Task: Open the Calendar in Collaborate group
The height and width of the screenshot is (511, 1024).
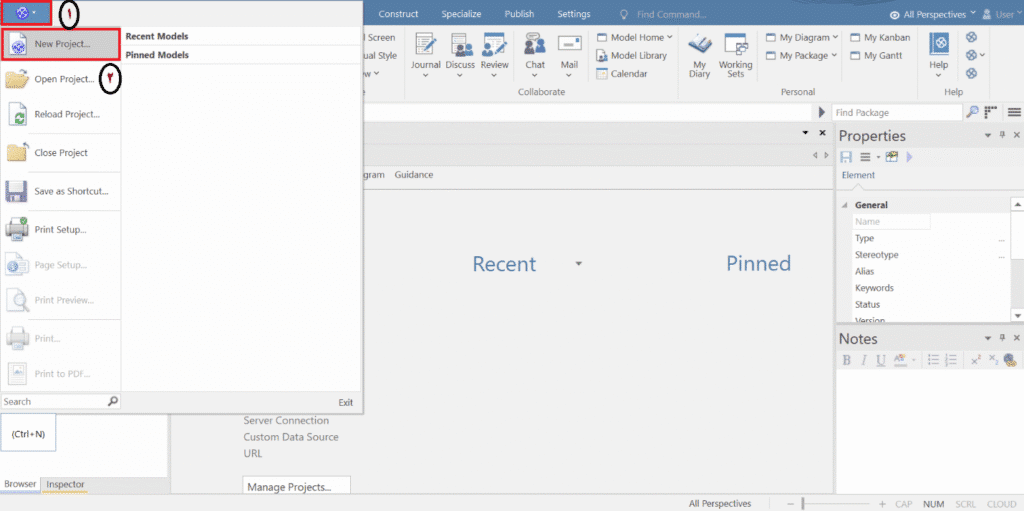Action: (x=622, y=74)
